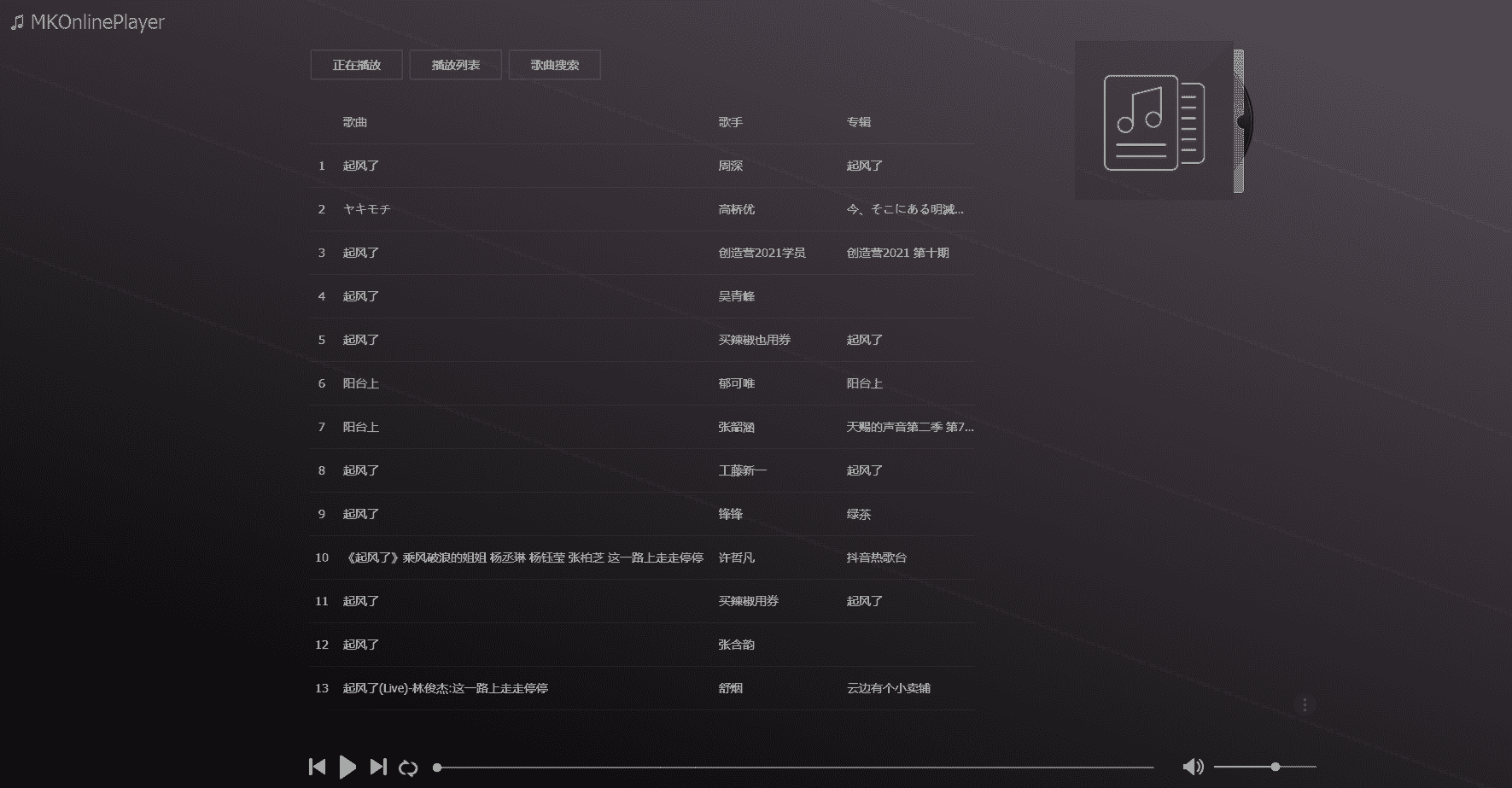Viewport: 1512px width, 788px height.
Task: Click the album 绿茶
Action: point(859,514)
